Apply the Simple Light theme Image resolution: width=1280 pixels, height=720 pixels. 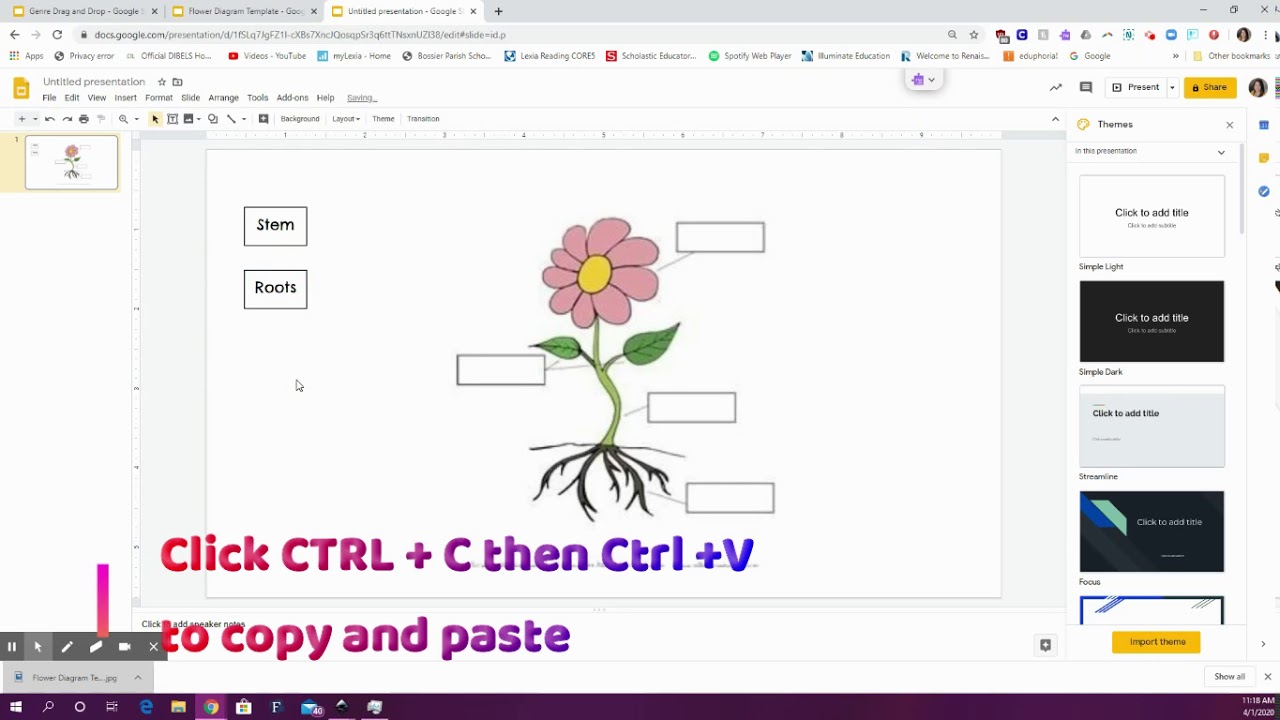(1152, 217)
